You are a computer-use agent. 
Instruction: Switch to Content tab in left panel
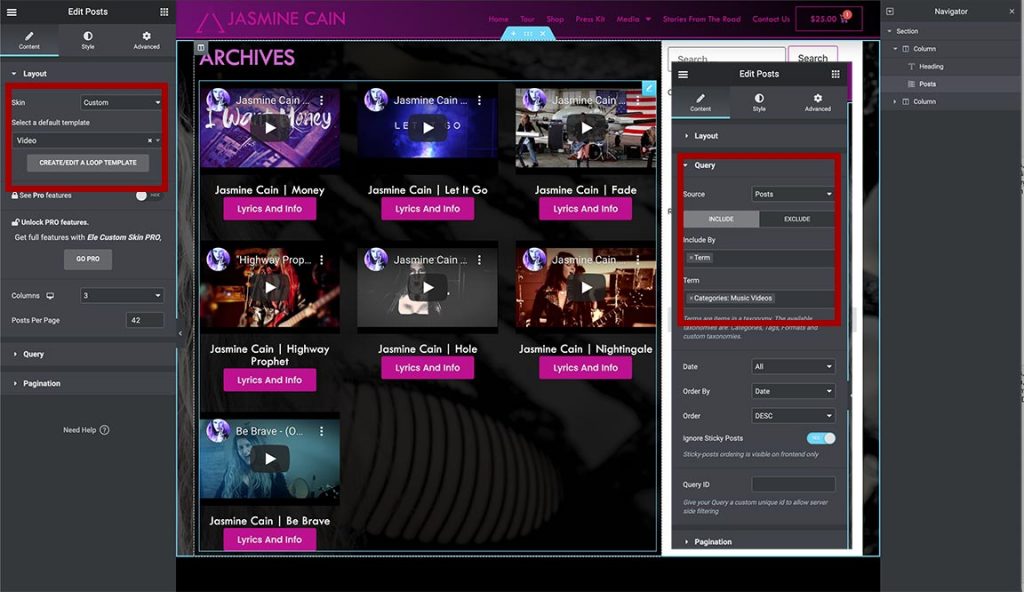[29, 41]
